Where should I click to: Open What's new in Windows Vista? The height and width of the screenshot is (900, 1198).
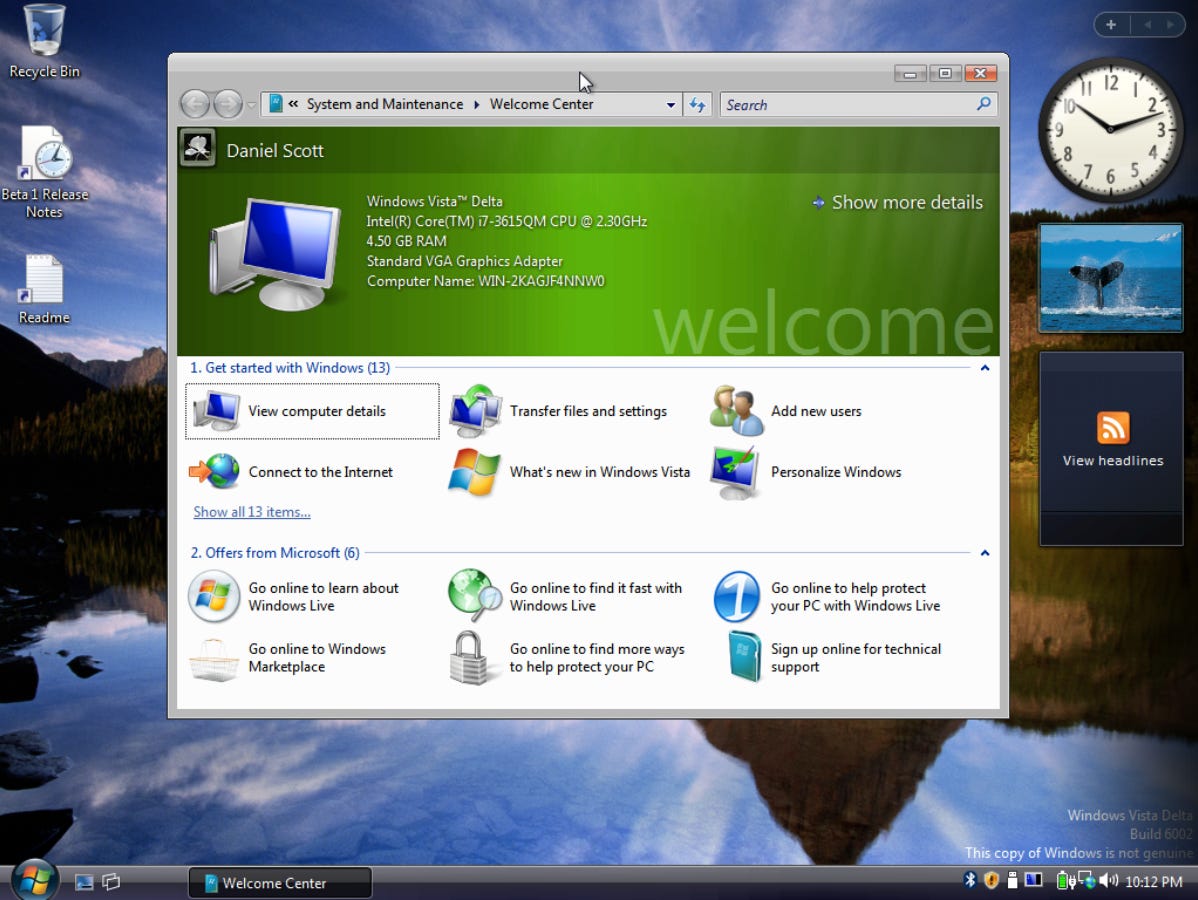coord(599,472)
